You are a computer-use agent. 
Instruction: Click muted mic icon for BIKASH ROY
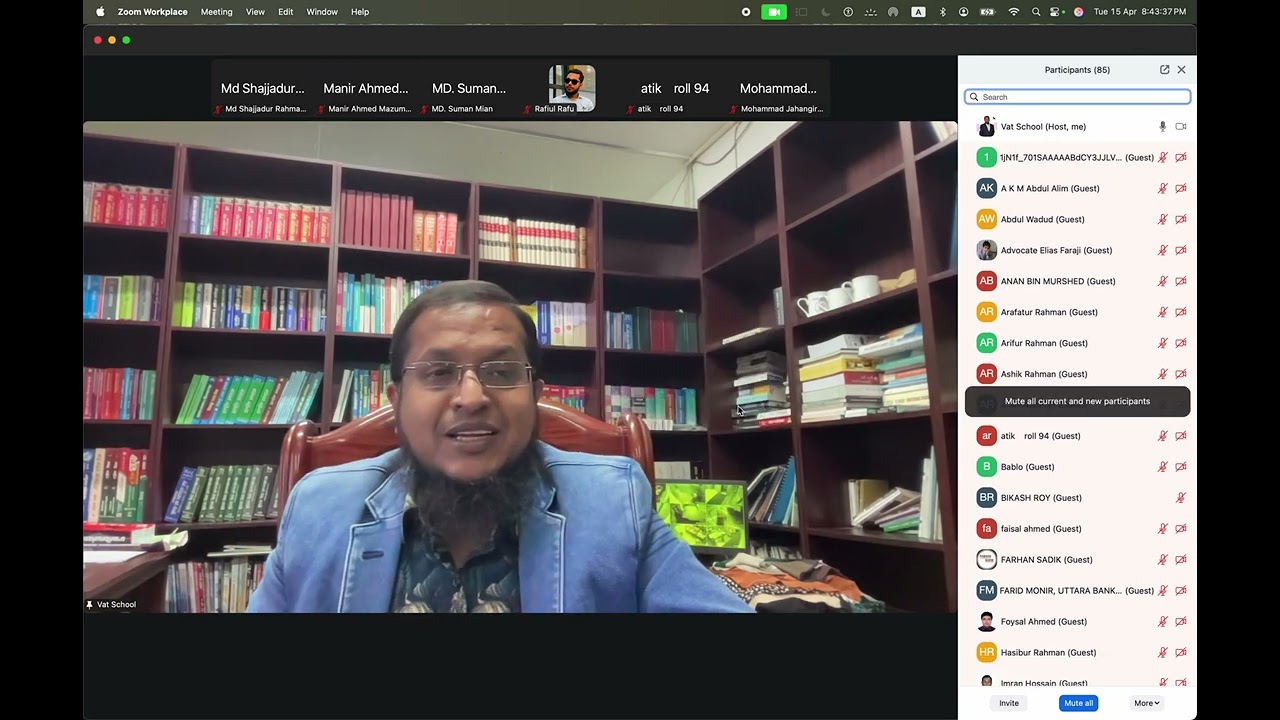pos(1181,498)
